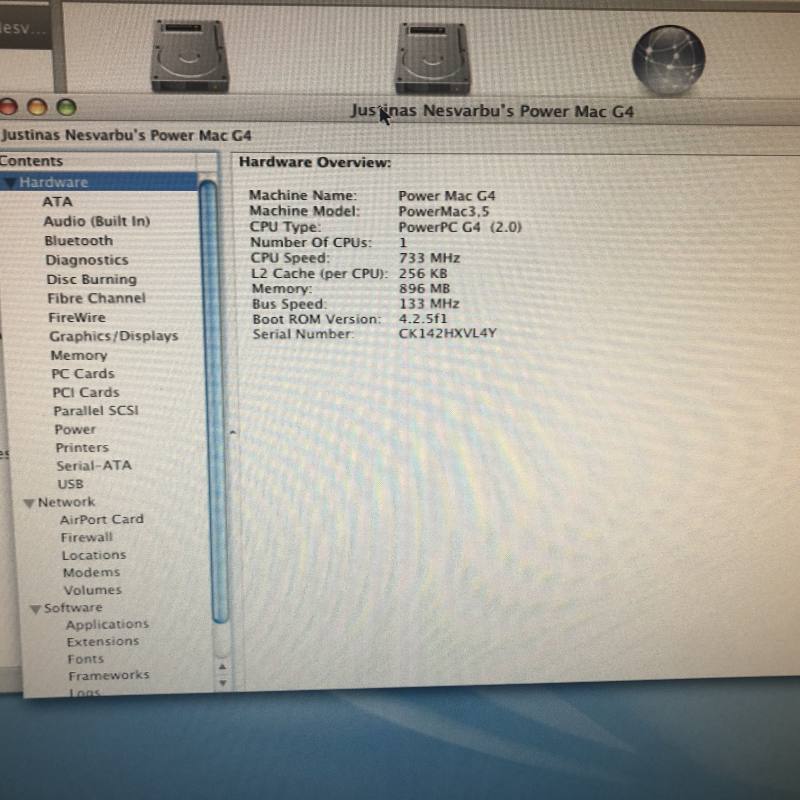
Task: Select Audio (Built In) item
Action: (x=96, y=221)
